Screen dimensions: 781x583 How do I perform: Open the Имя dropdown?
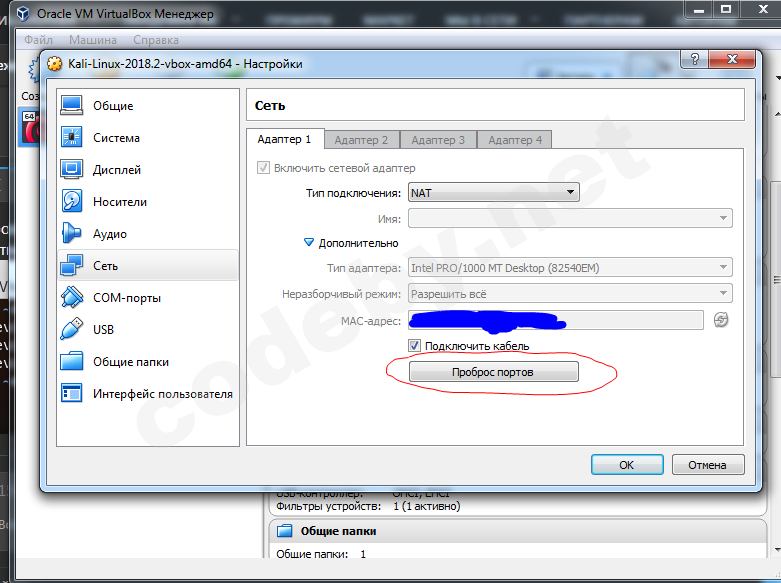[x=570, y=218]
